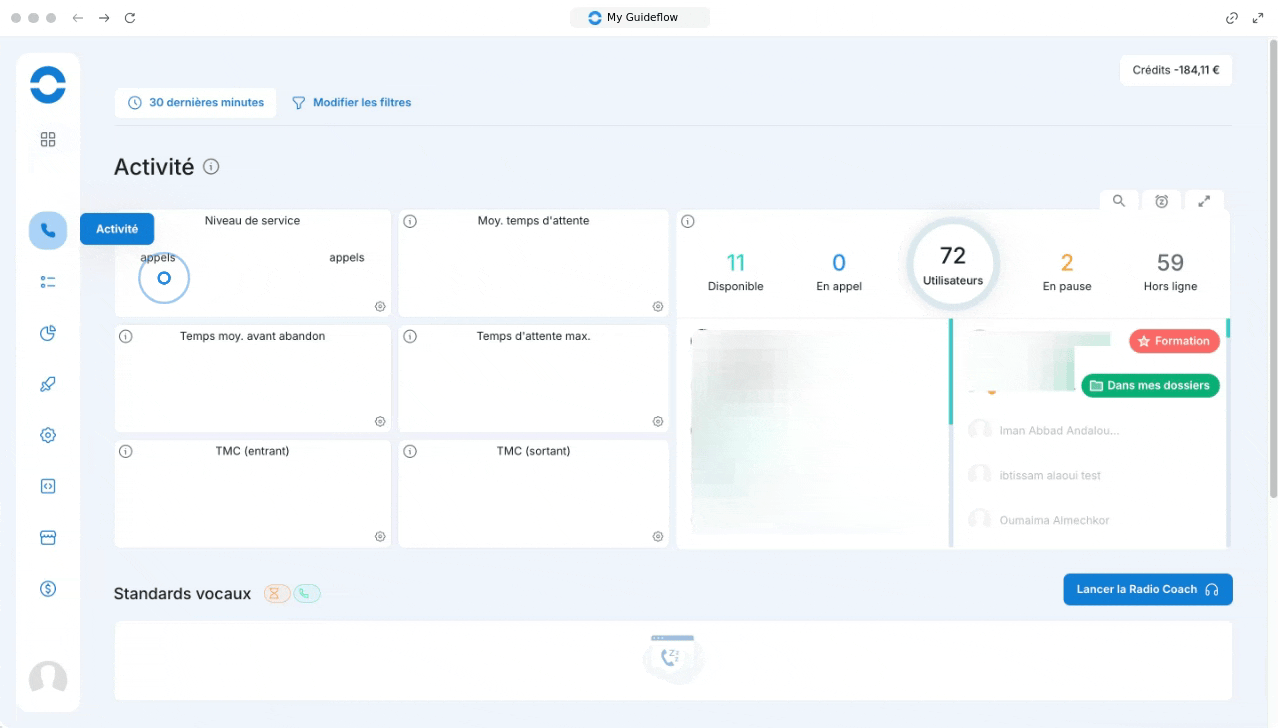
Task: Open the store marketplace sidebar icon
Action: pos(48,537)
